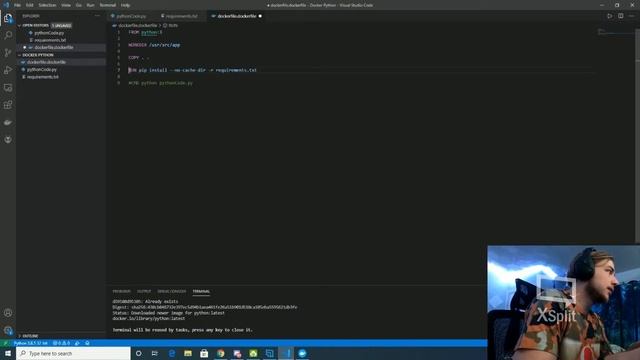Click the Windows Start button
Viewport: 640px width, 360px height.
(x=8, y=353)
